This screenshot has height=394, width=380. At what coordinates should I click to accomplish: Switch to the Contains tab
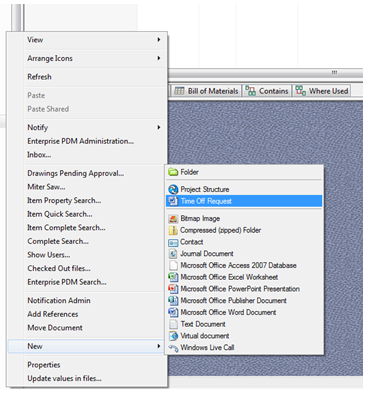(267, 91)
